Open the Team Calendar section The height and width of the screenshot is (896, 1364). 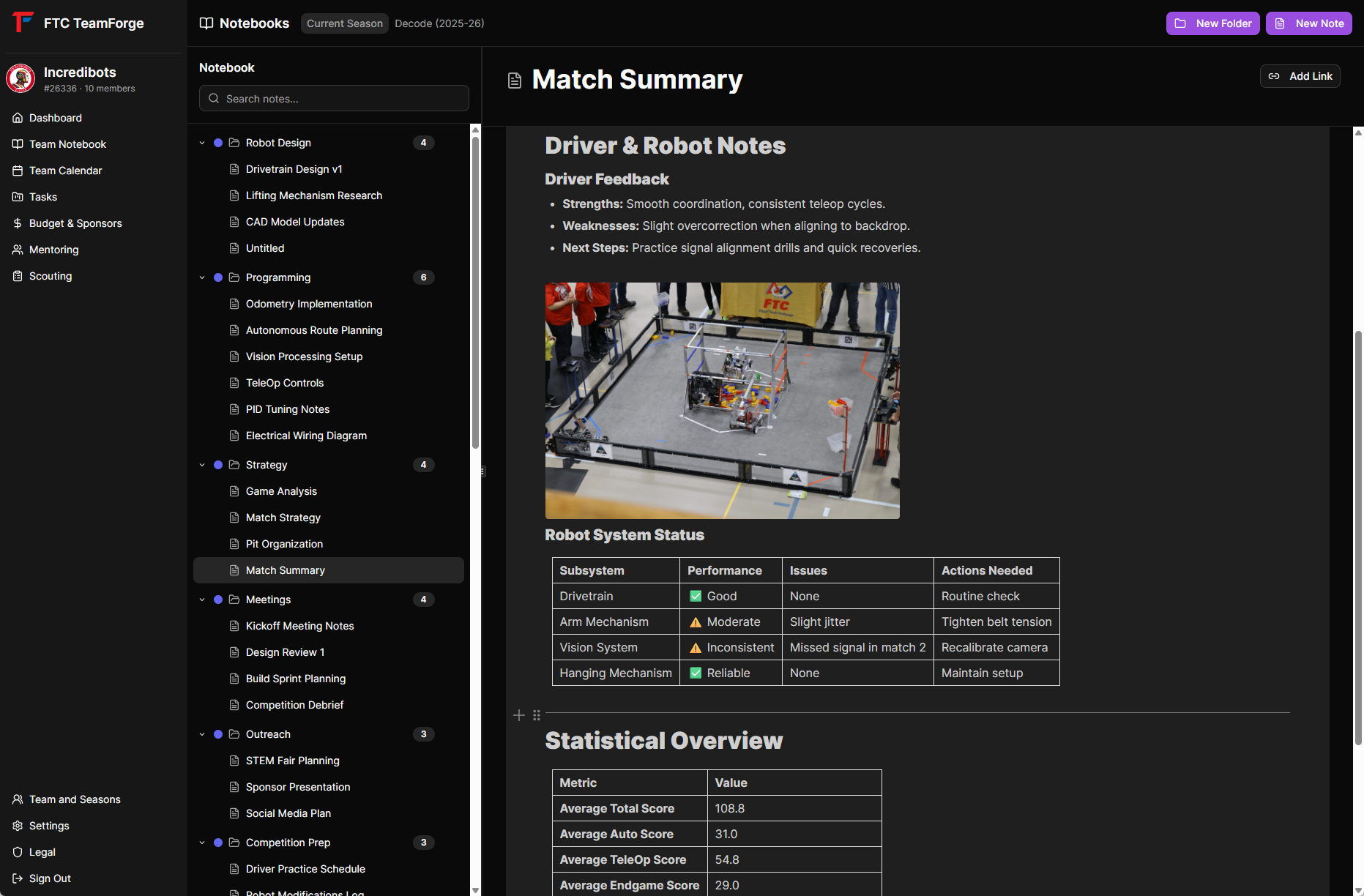65,170
